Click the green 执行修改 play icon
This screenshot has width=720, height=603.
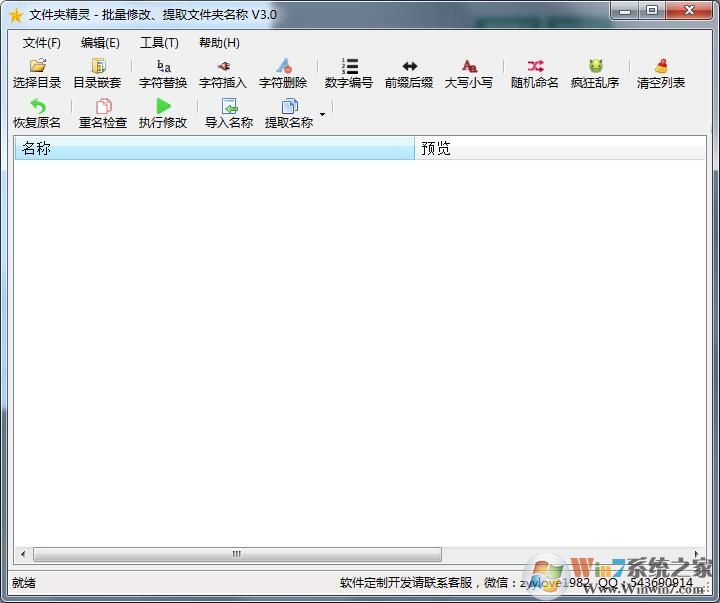click(163, 106)
